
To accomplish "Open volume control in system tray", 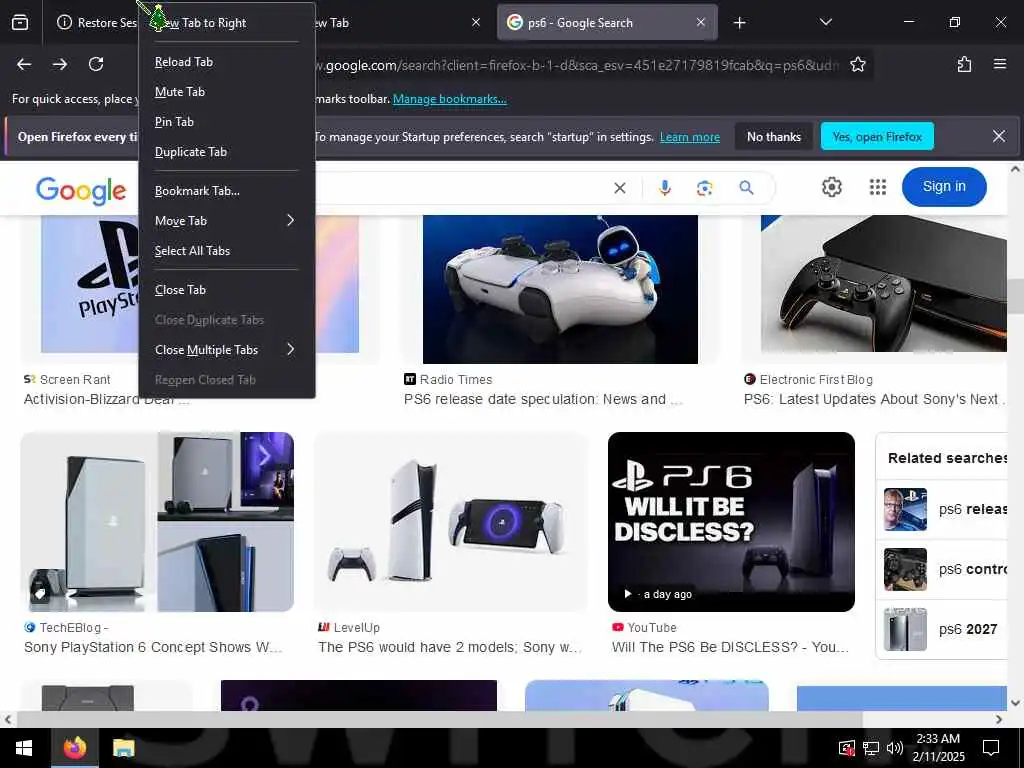I will point(895,748).
